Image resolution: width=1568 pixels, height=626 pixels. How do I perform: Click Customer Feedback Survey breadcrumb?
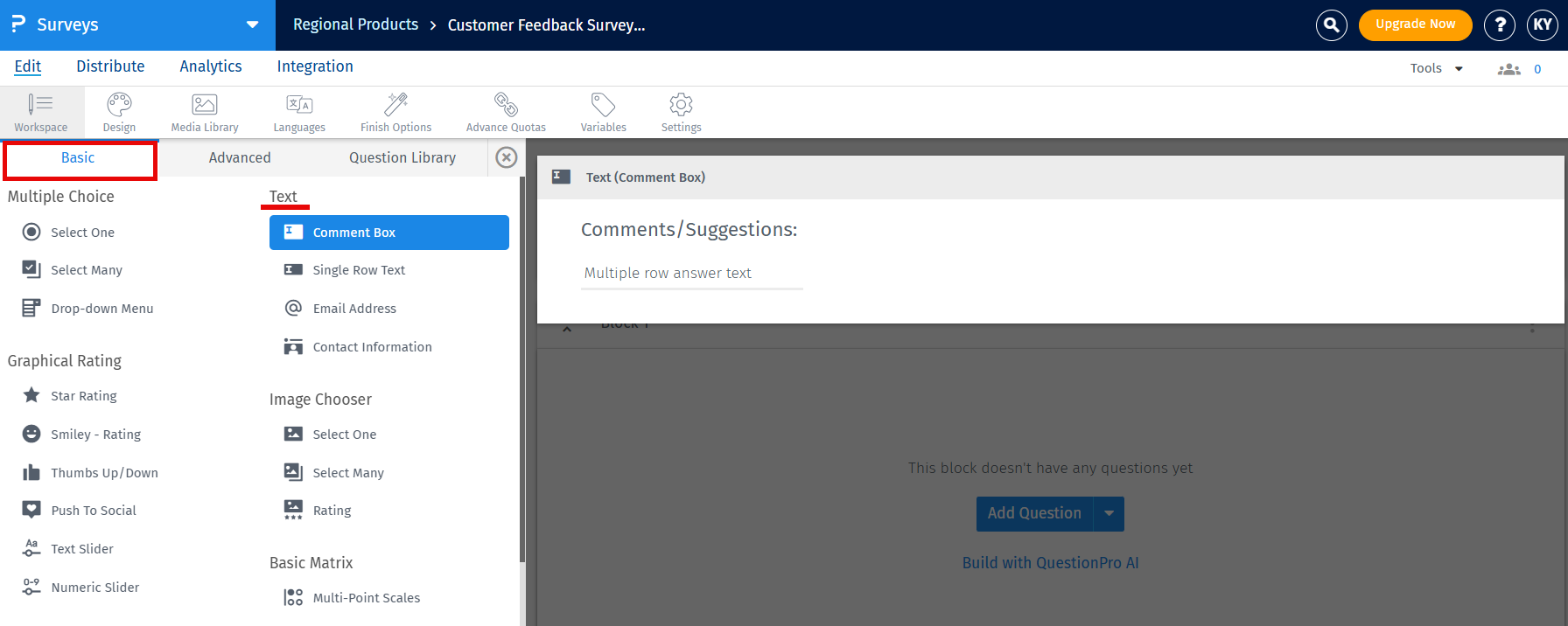546,24
